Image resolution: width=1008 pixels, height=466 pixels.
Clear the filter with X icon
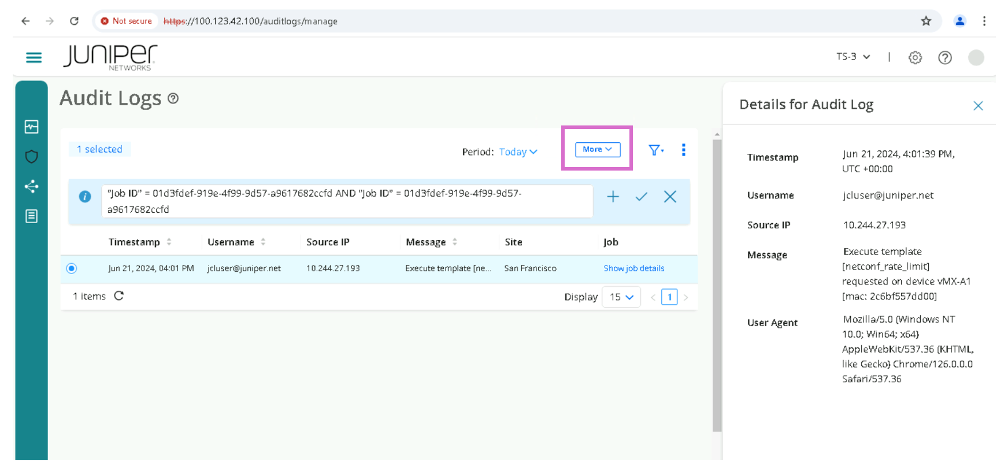[x=670, y=197]
